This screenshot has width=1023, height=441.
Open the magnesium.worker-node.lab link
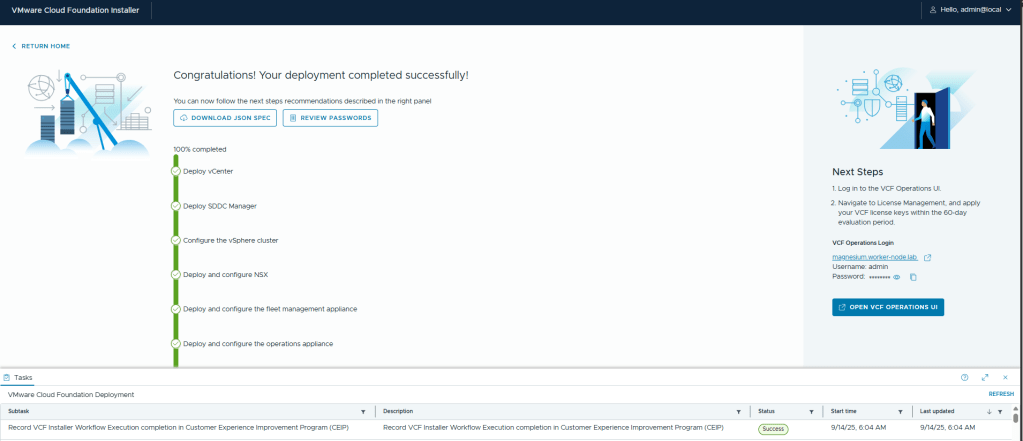pos(875,257)
